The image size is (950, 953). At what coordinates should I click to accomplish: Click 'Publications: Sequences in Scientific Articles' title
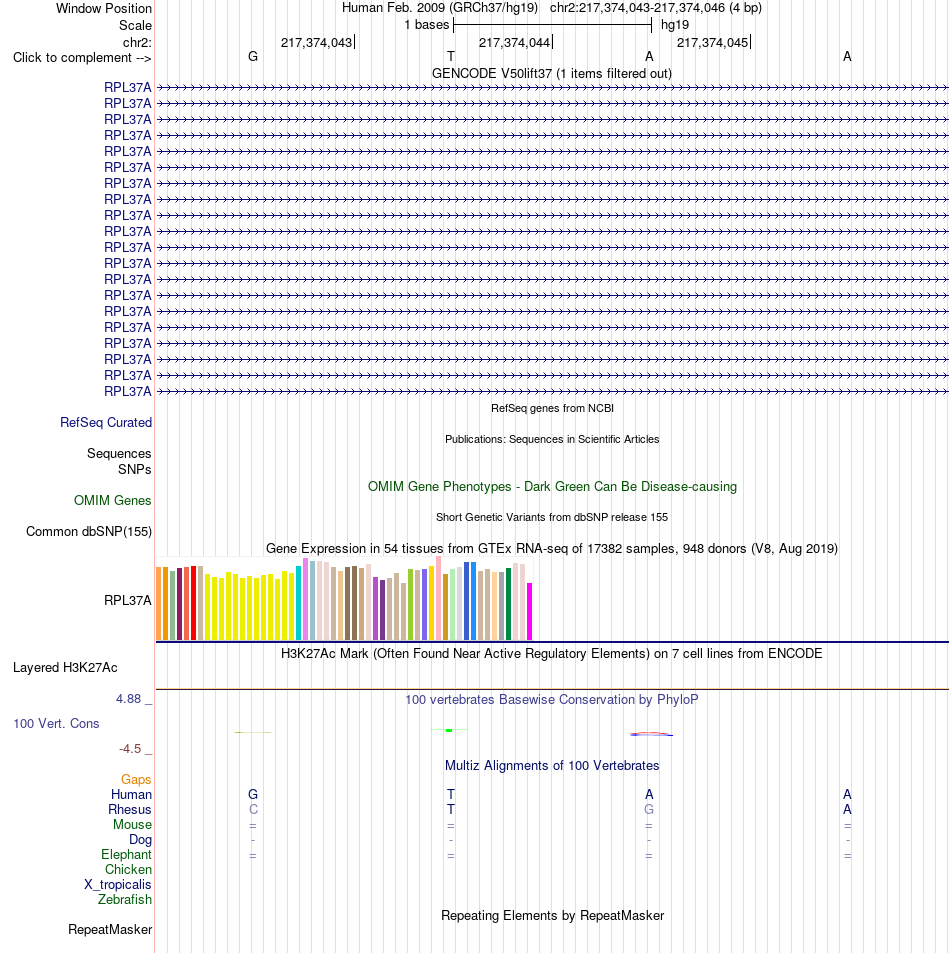tap(552, 439)
